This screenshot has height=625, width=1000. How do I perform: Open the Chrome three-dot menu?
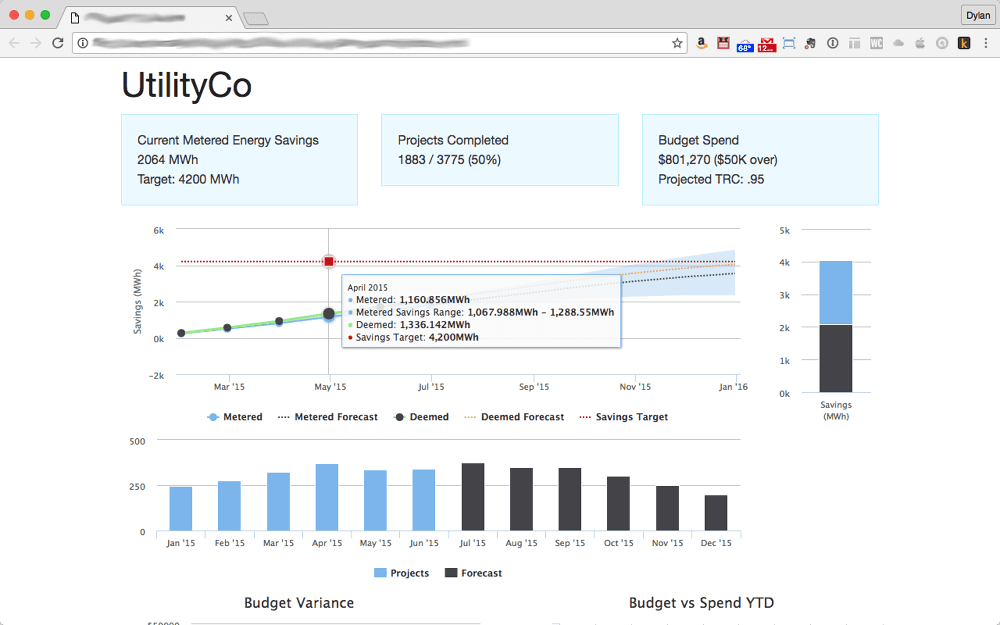click(986, 43)
